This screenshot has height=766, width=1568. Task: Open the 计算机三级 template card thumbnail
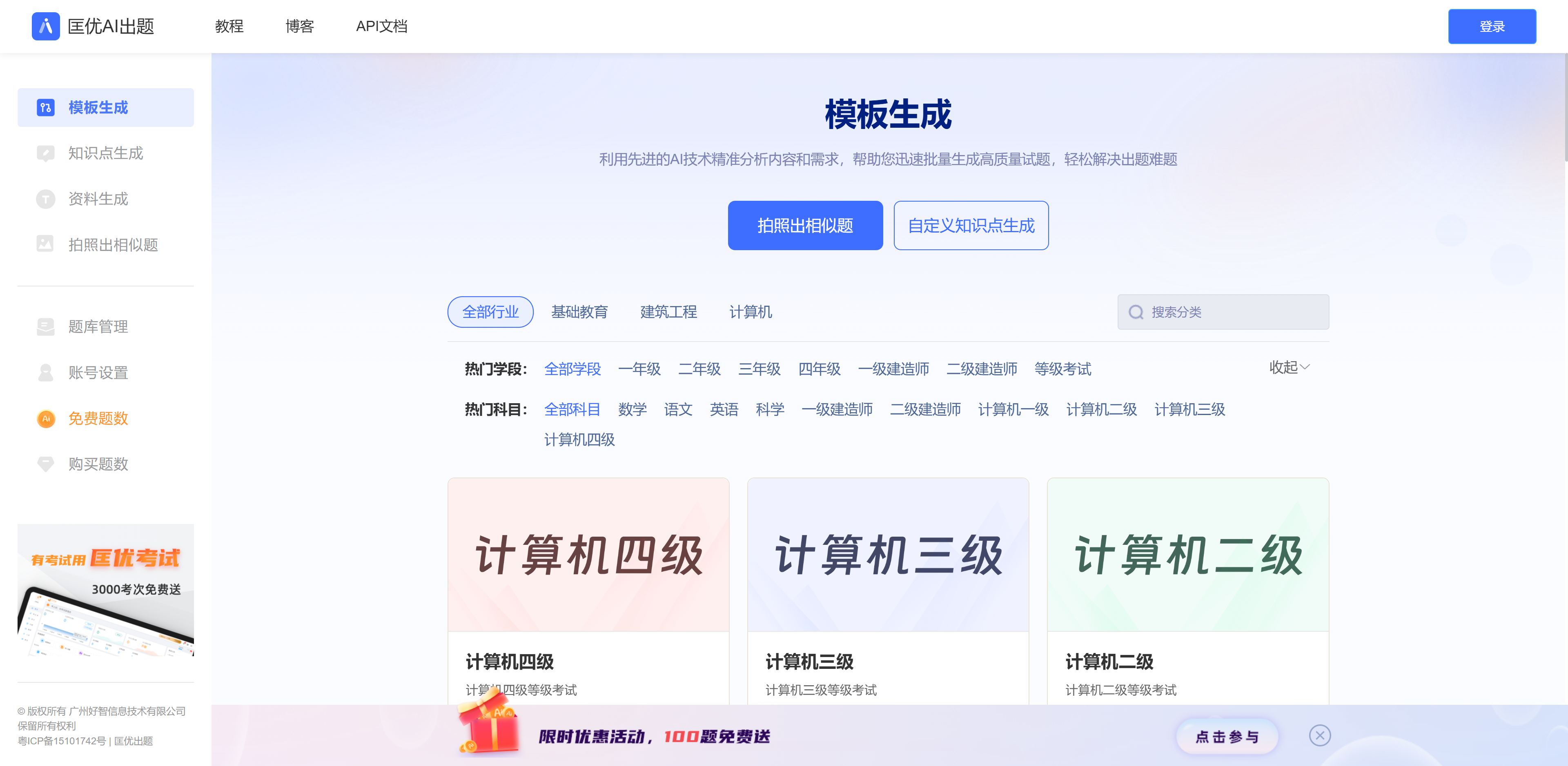887,554
